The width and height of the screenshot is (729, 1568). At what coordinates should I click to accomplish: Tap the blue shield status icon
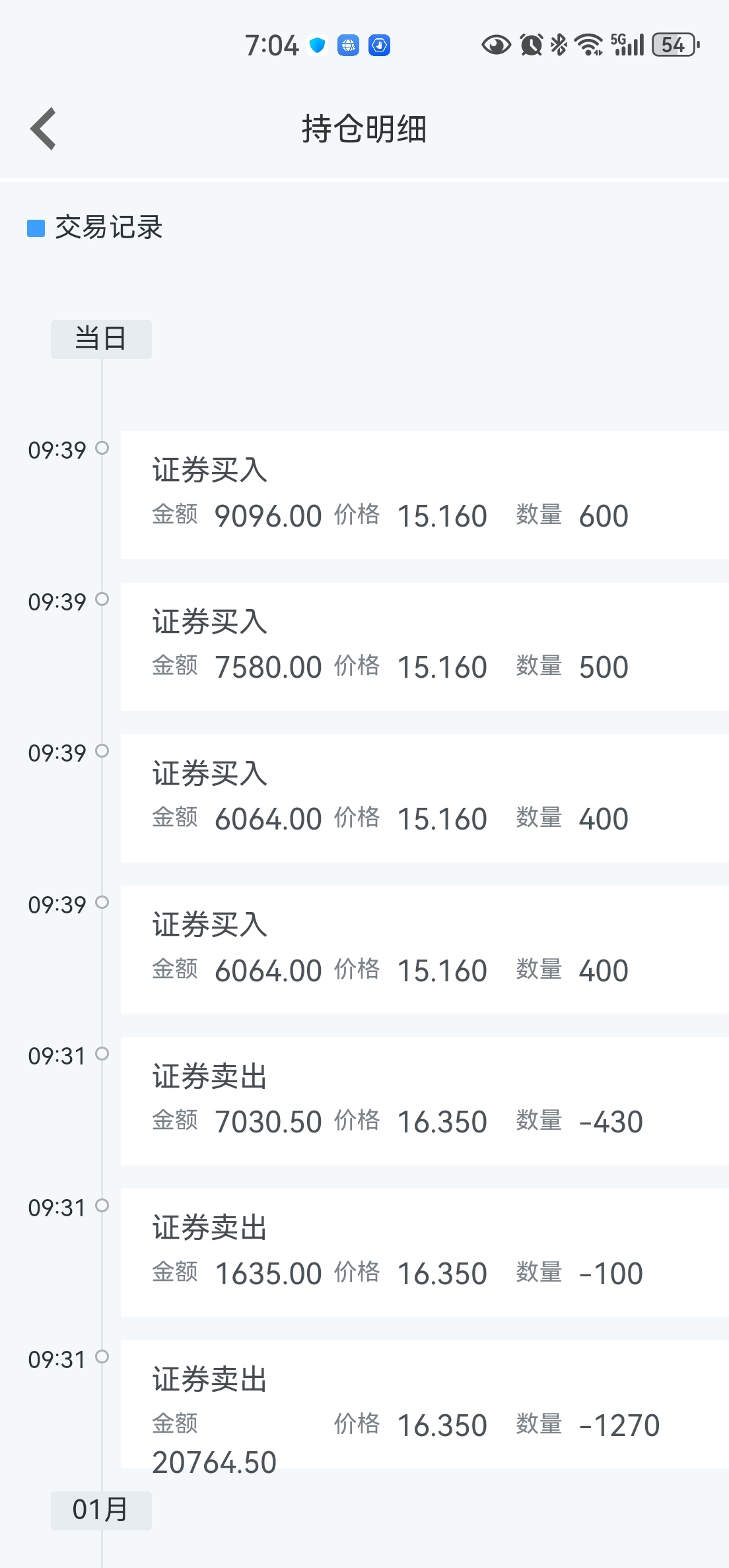pos(318,45)
